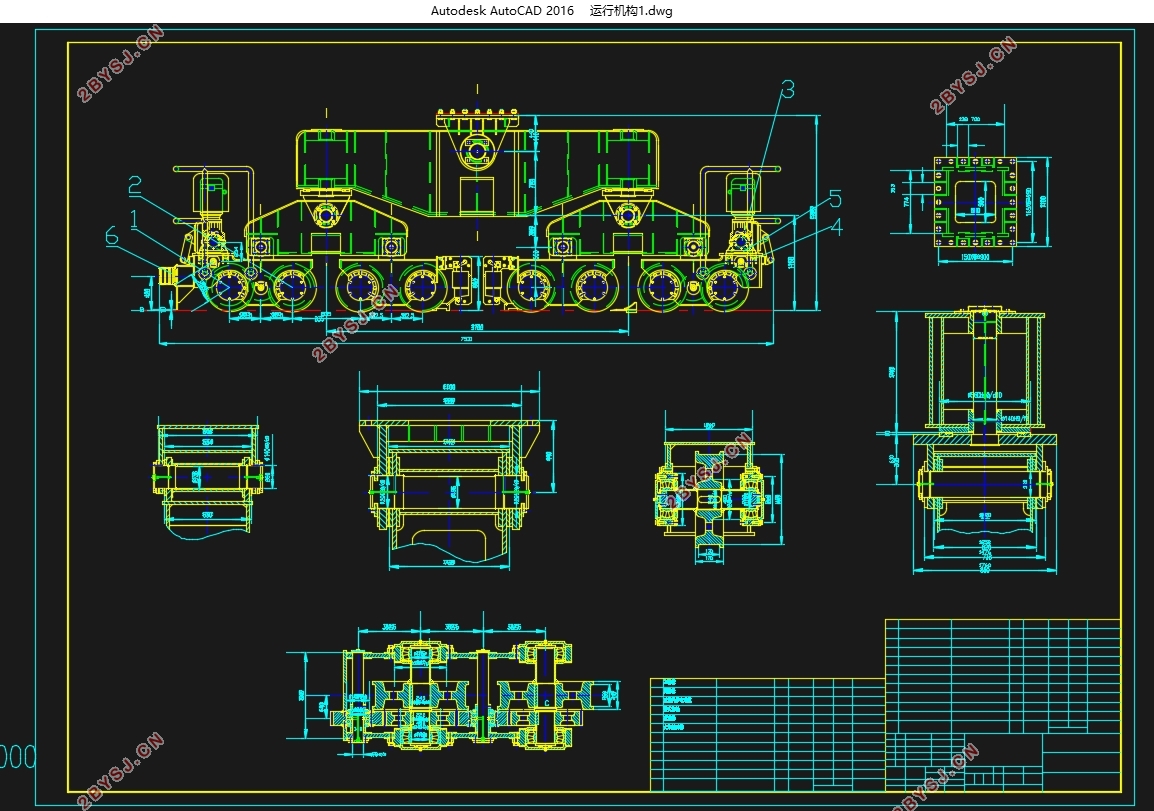Click the parts list table with text rows

[x=768, y=734]
